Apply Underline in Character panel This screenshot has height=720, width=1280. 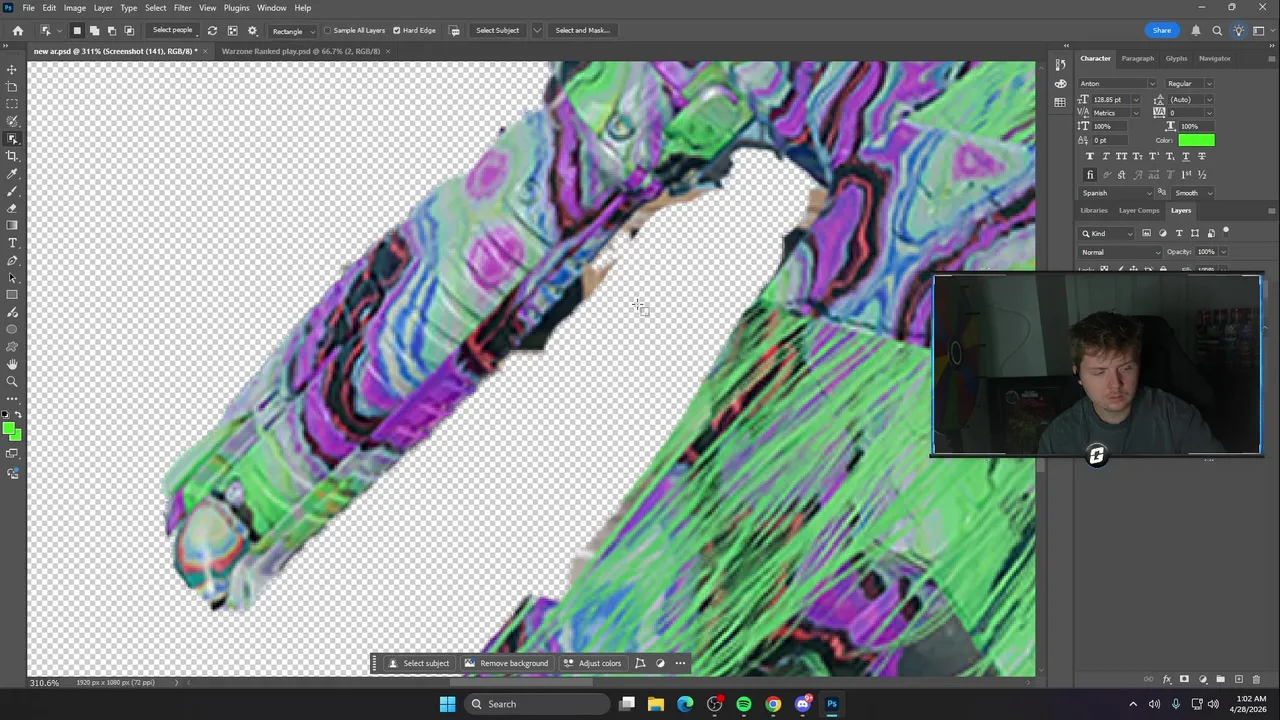pyautogui.click(x=1186, y=156)
